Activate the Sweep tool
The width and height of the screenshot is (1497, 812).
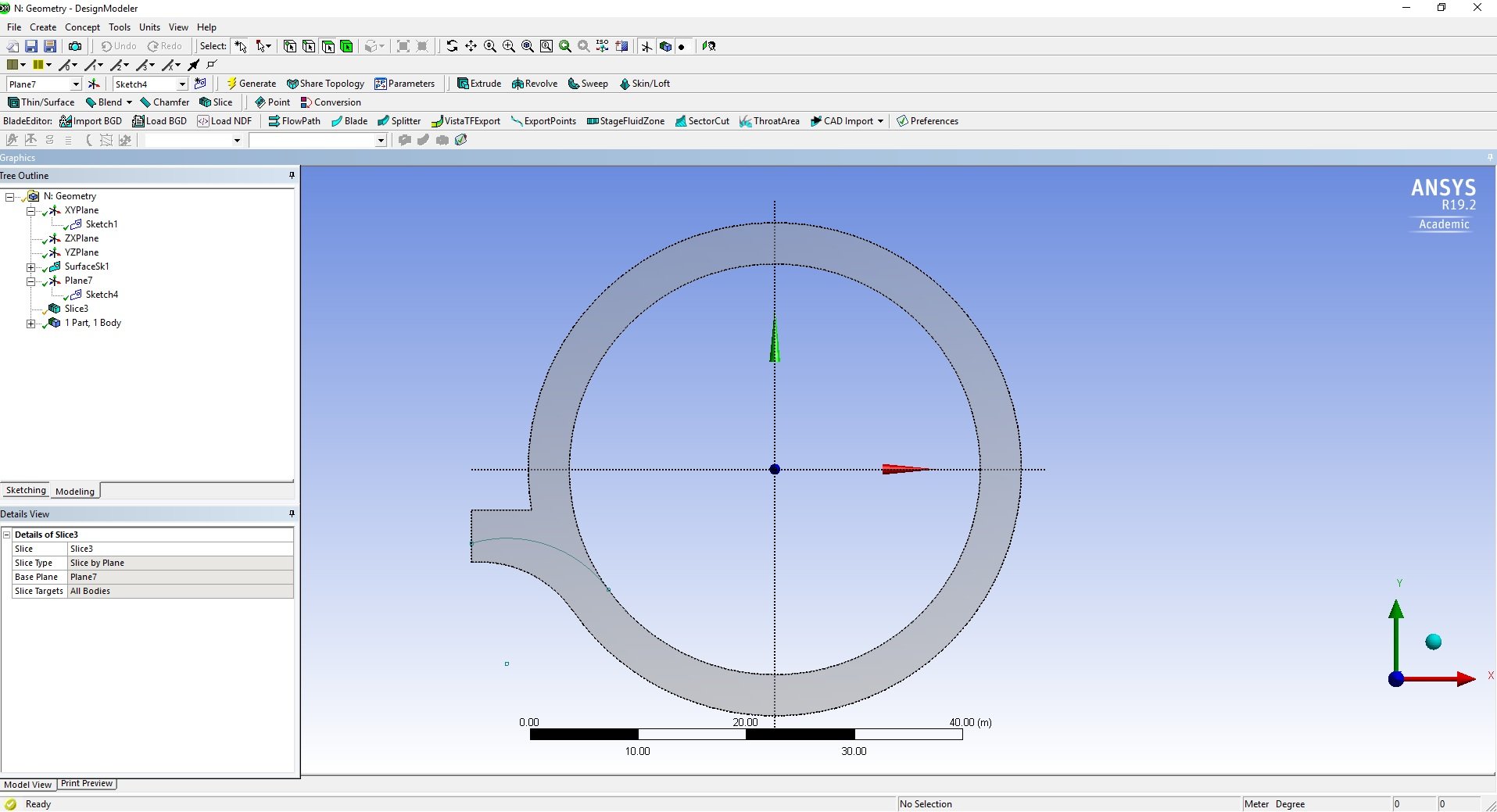(588, 84)
